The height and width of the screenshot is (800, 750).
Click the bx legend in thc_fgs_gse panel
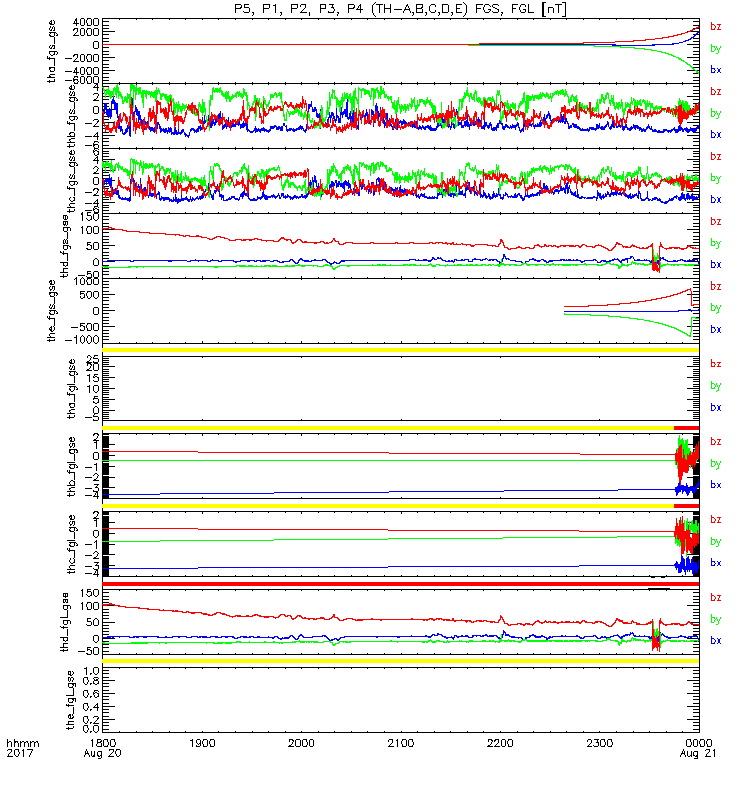tap(716, 199)
